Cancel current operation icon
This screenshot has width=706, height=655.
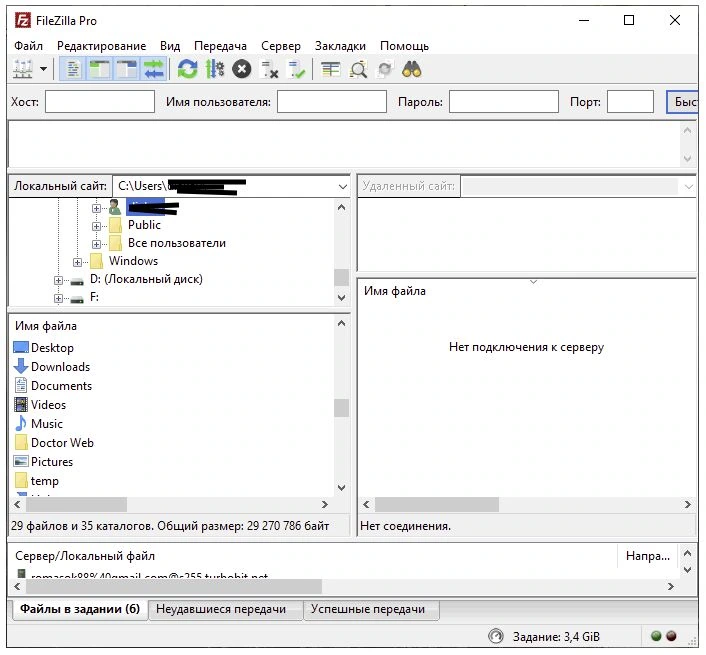242,69
